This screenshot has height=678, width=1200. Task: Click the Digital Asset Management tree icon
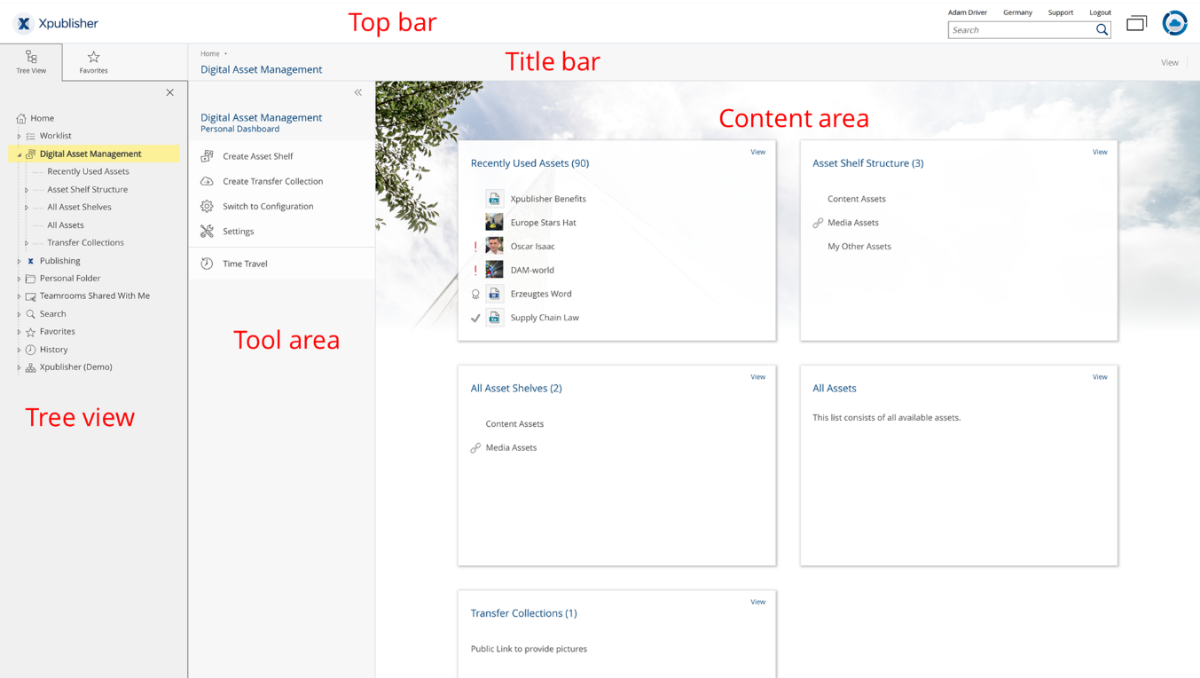31,154
